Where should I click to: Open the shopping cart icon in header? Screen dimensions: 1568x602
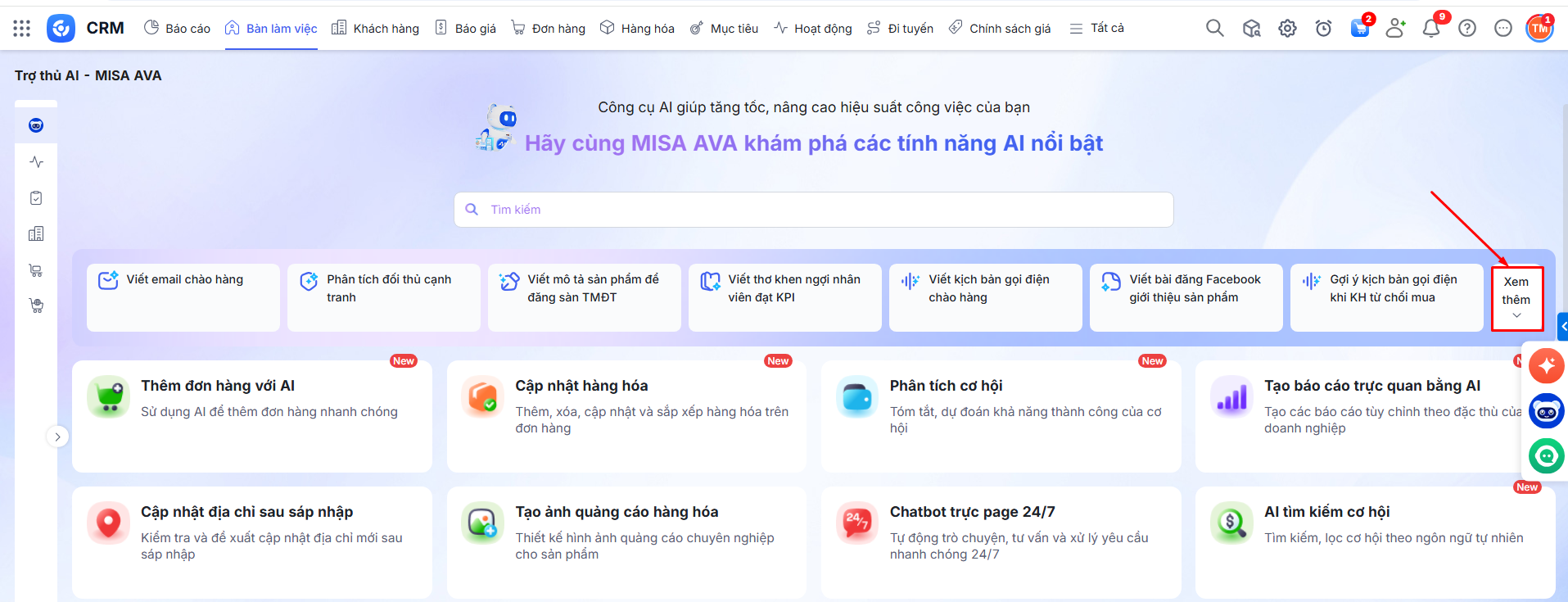[x=1359, y=29]
